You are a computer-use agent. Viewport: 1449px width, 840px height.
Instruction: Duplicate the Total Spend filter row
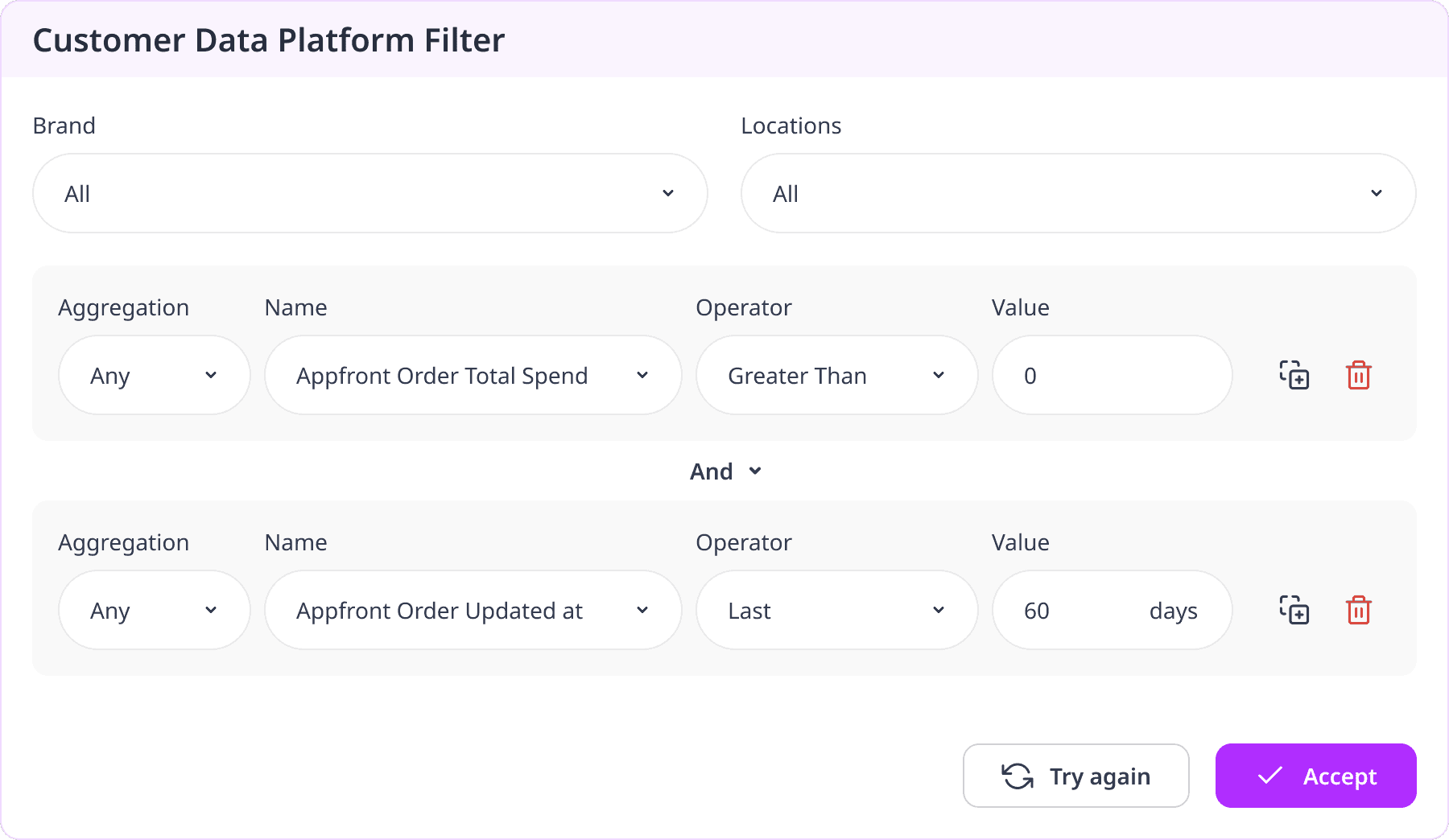tap(1294, 375)
